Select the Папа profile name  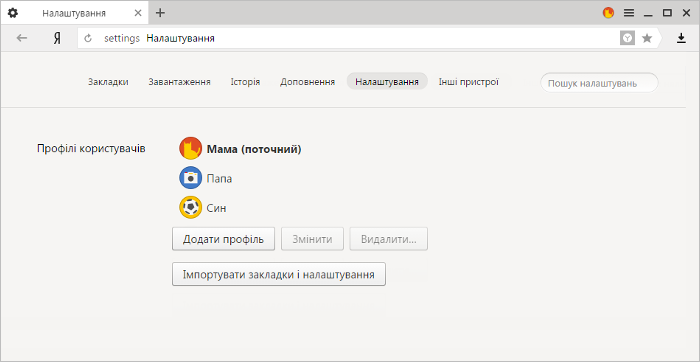point(219,179)
